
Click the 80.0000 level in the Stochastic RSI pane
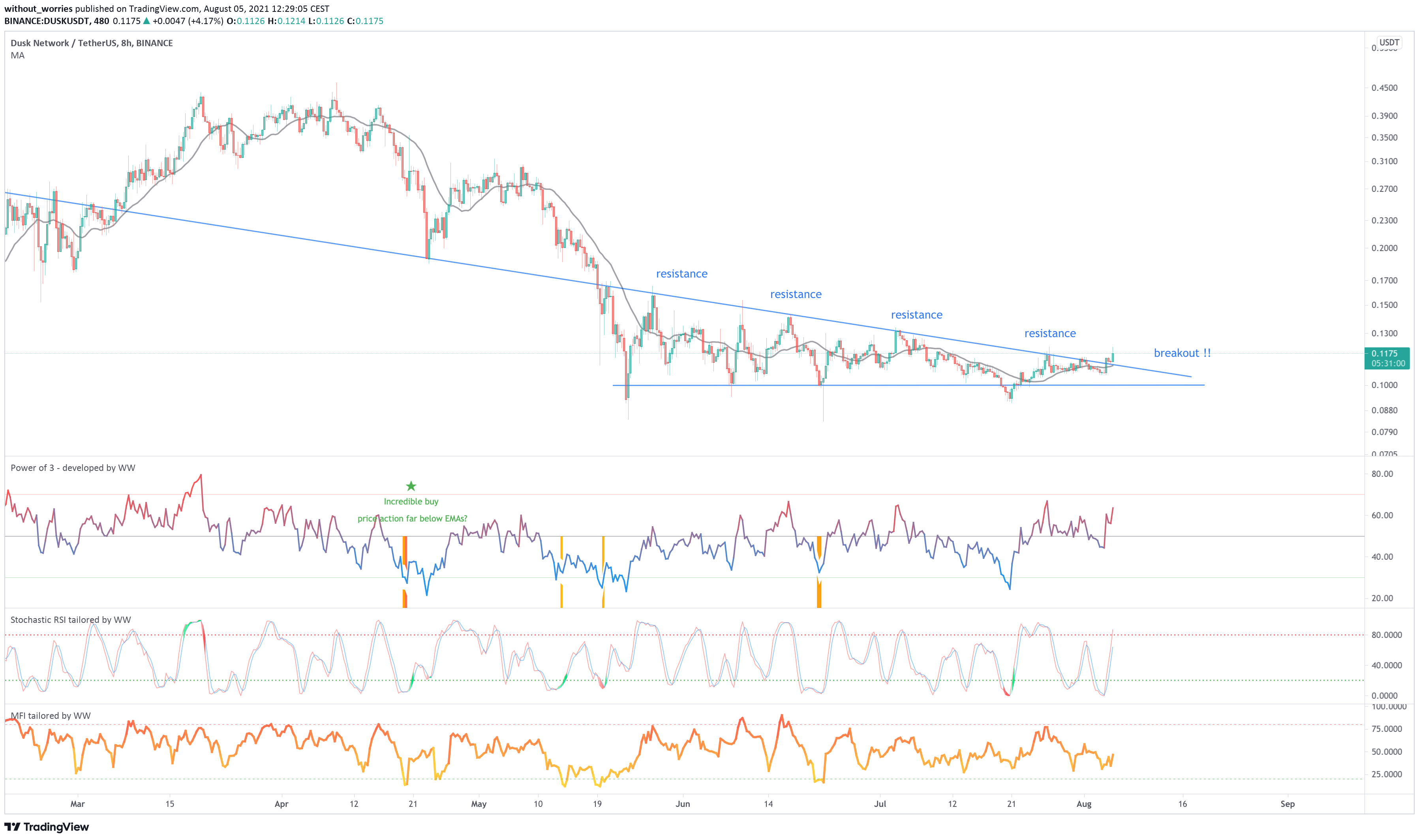1386,635
